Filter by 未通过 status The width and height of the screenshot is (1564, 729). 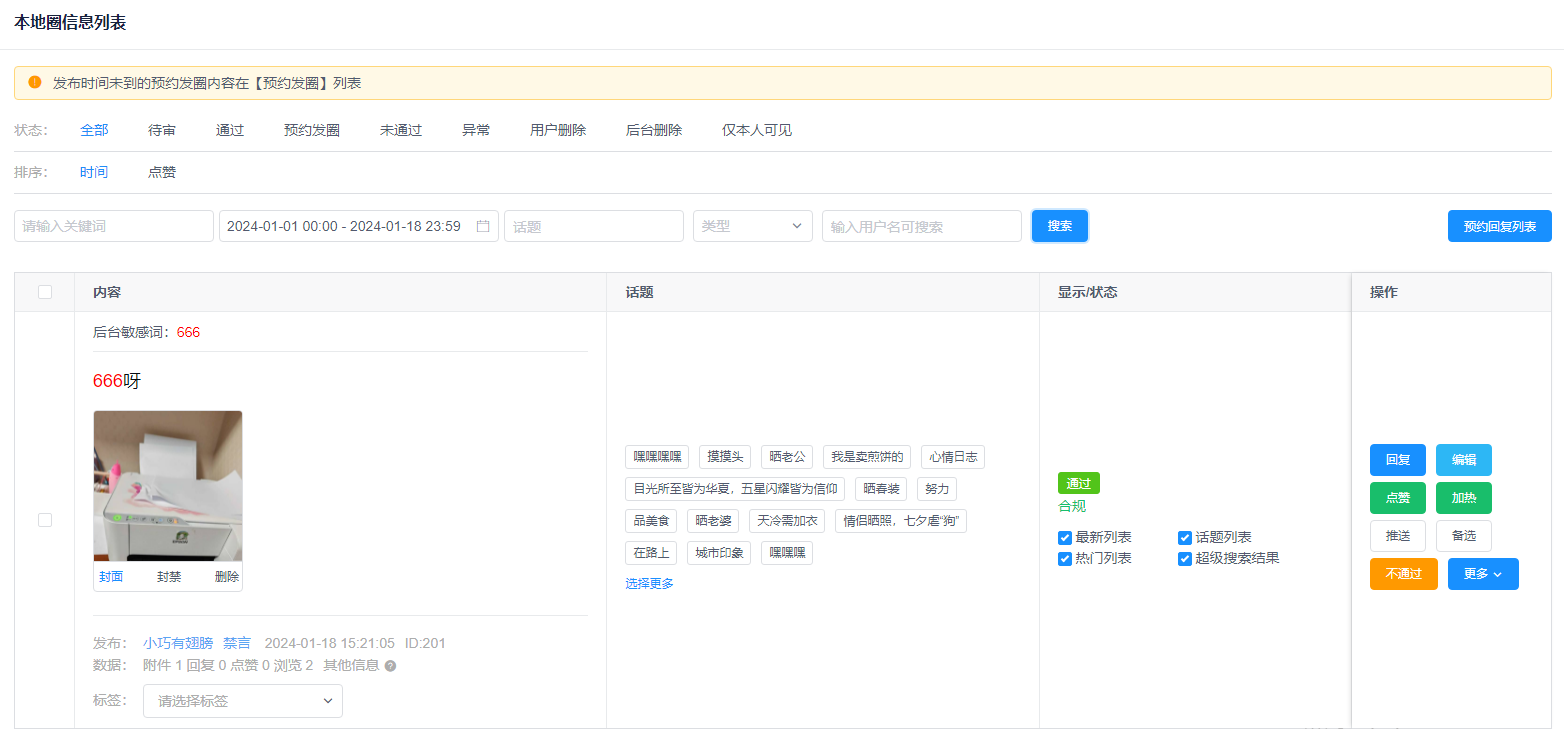pyautogui.click(x=401, y=130)
